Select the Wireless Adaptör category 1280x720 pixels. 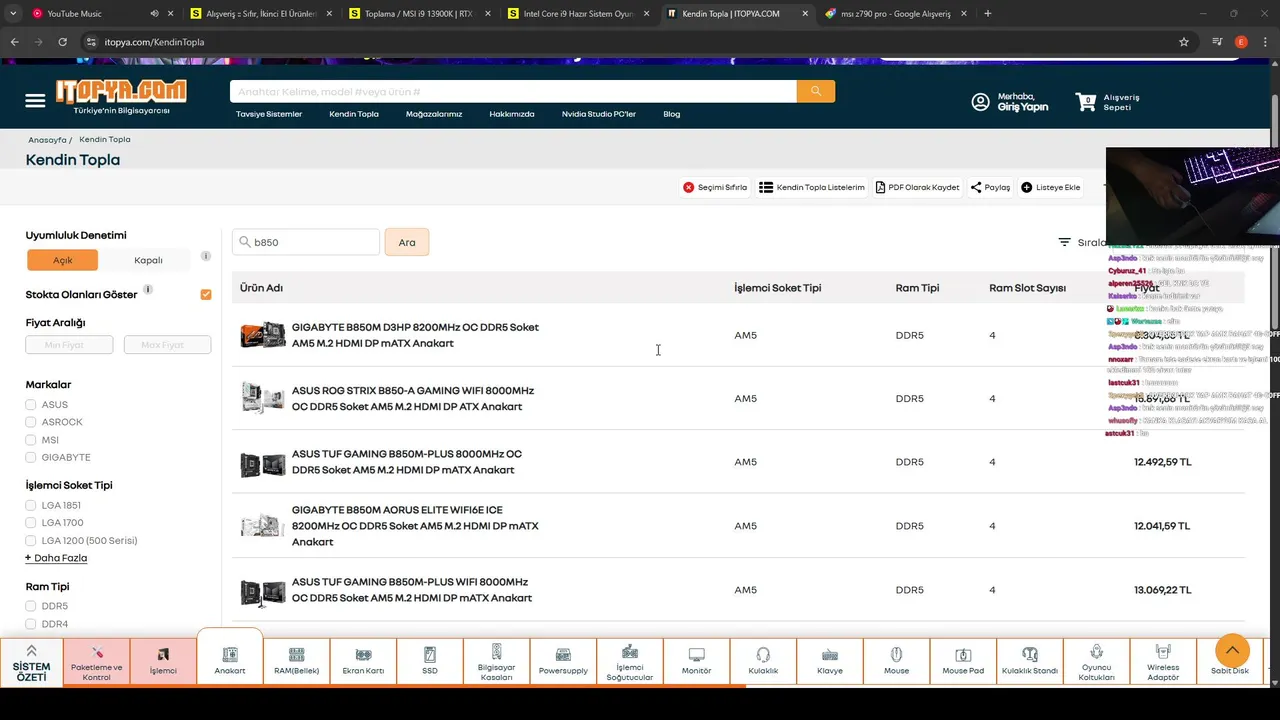[x=1163, y=662]
